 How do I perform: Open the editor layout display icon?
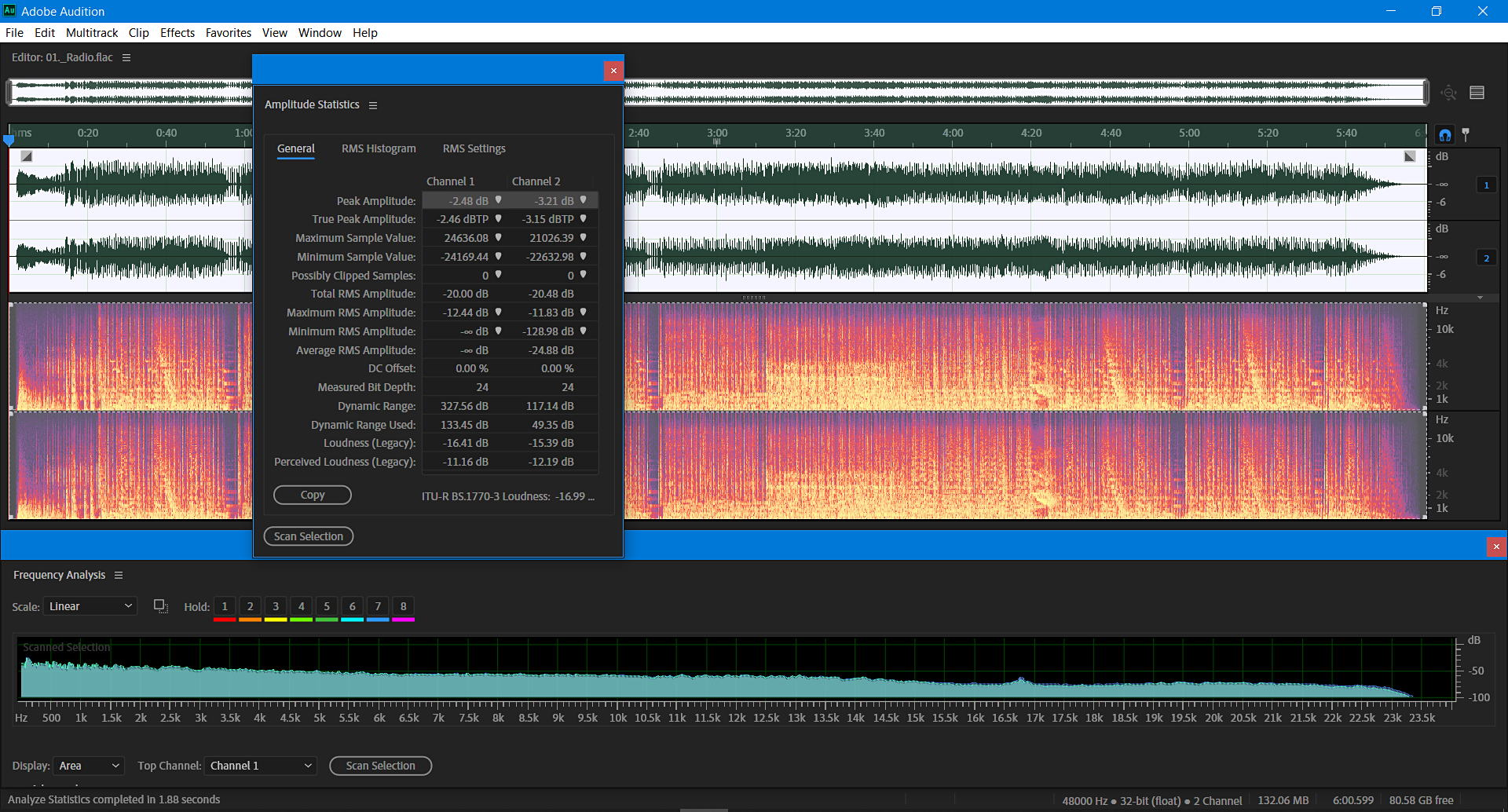click(x=1477, y=92)
